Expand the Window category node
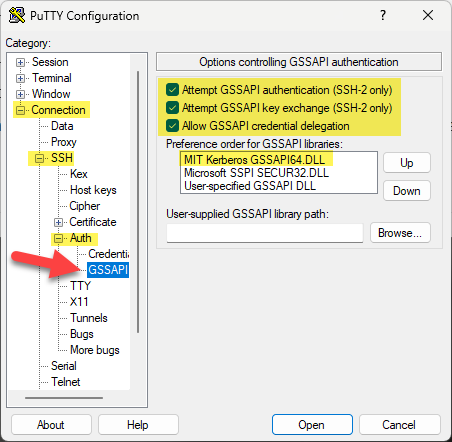 point(20,94)
